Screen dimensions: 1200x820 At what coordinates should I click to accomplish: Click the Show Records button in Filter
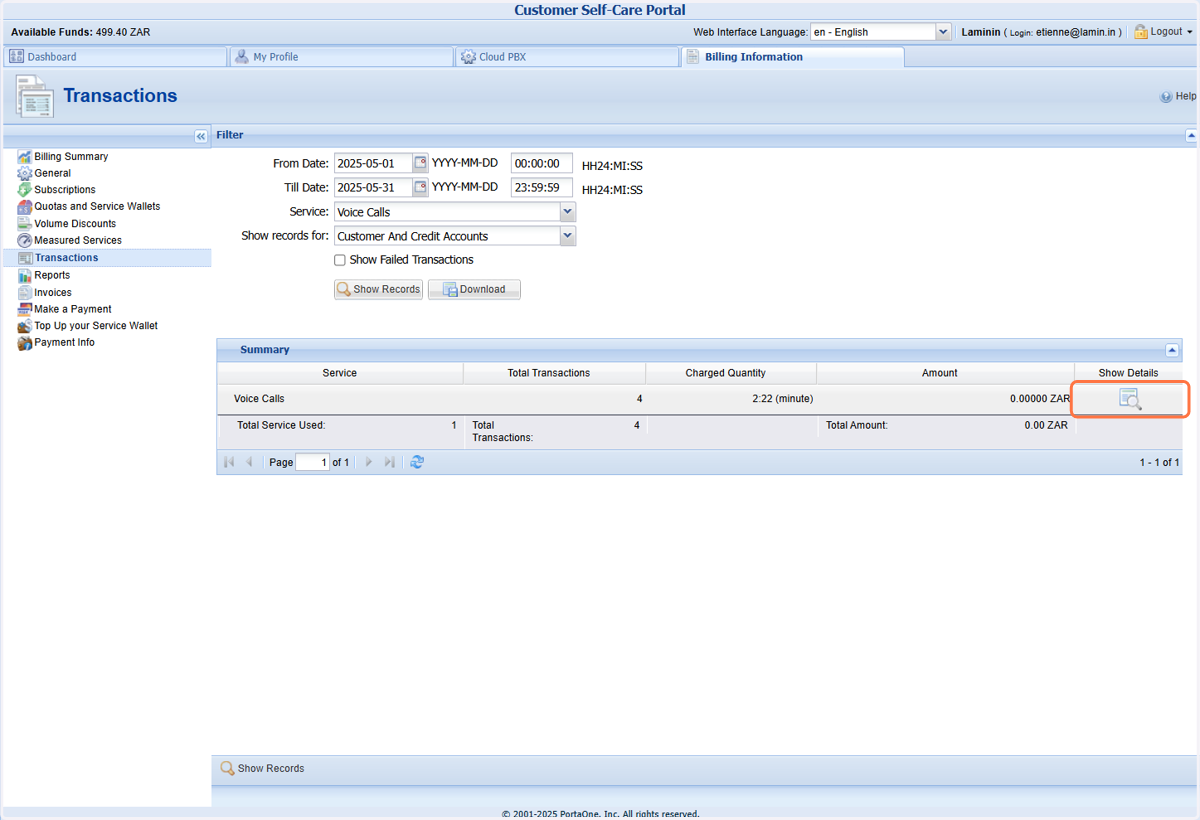point(378,289)
